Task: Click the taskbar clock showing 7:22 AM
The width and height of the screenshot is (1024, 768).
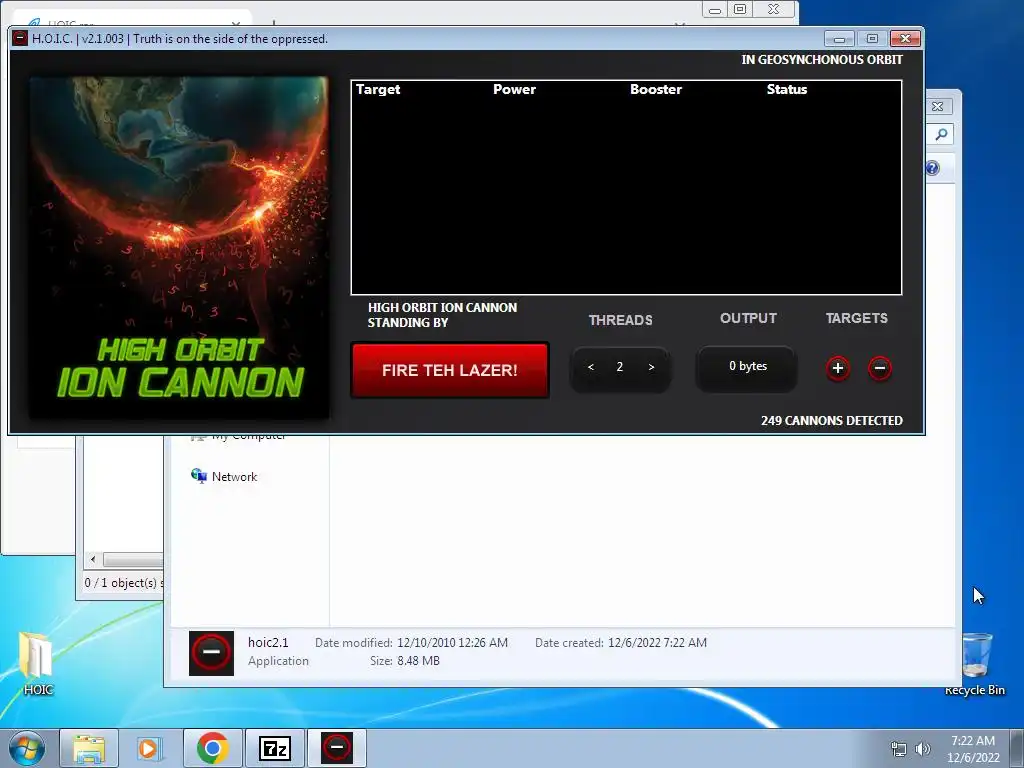Action: pos(973,749)
